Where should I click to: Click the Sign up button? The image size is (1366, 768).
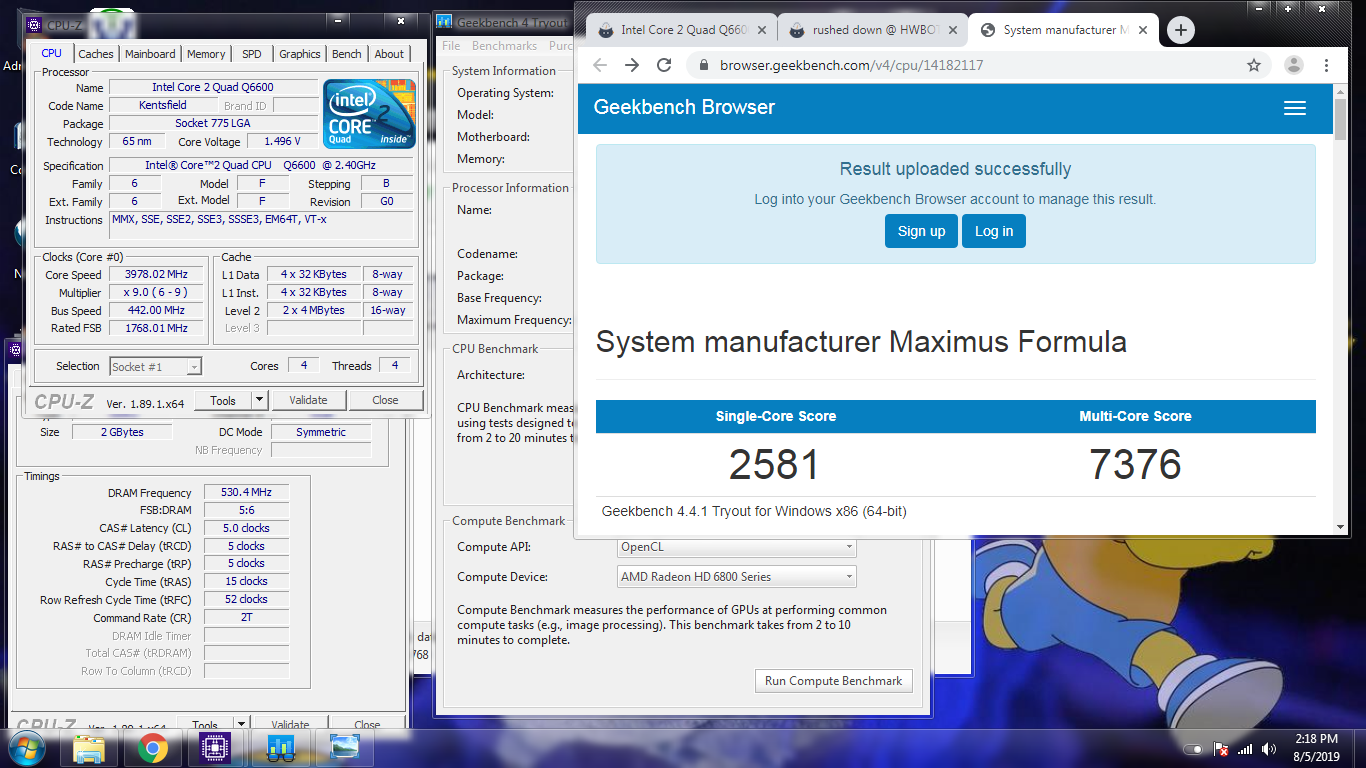pos(921,231)
